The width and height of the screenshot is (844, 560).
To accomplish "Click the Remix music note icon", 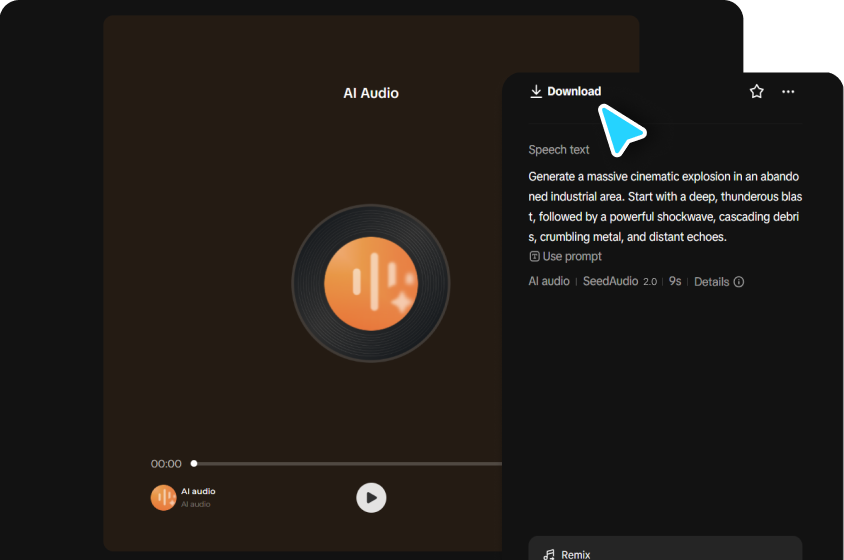I will point(549,555).
